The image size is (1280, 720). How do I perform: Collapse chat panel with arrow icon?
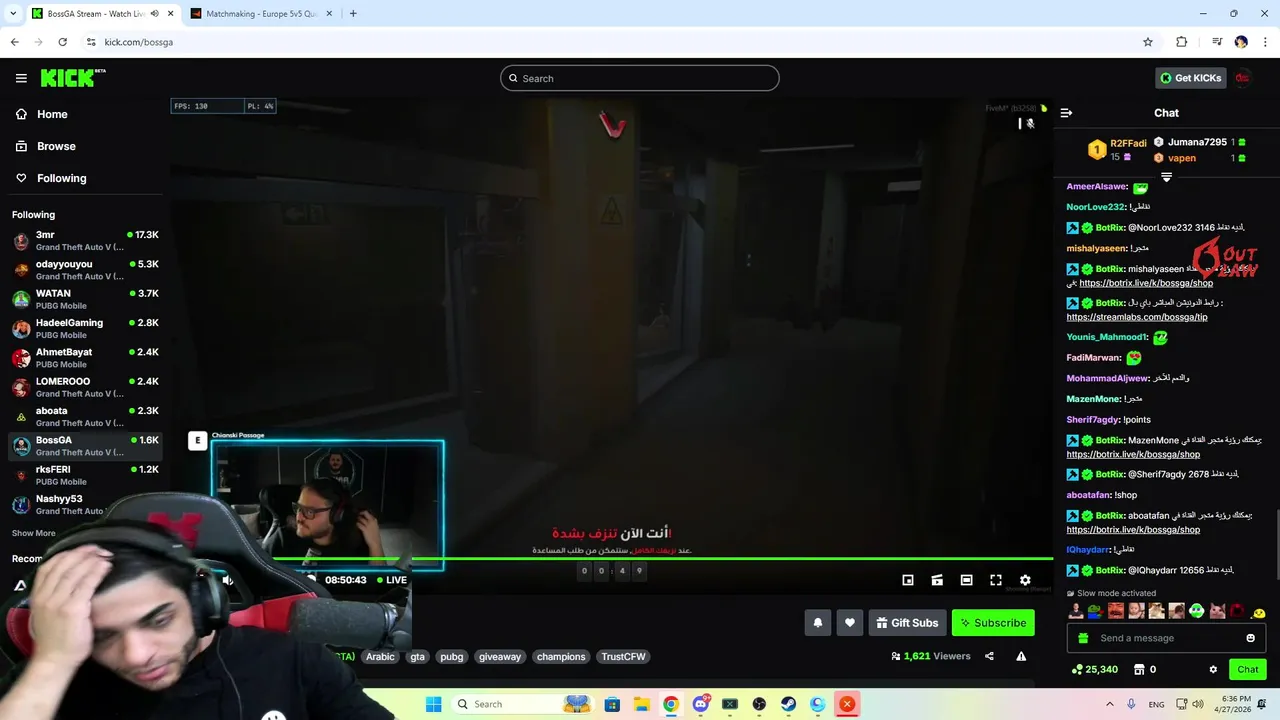pyautogui.click(x=1066, y=113)
